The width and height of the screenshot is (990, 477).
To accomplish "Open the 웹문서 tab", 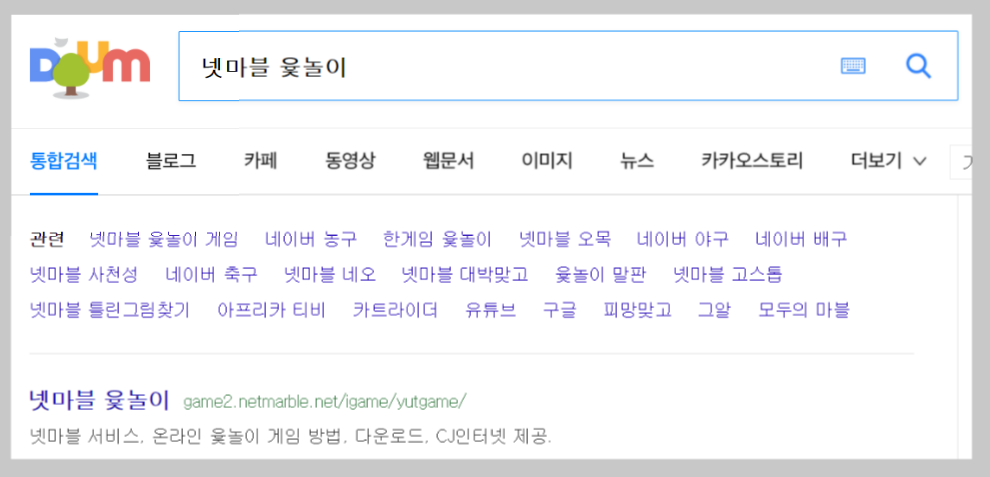I will tap(448, 161).
